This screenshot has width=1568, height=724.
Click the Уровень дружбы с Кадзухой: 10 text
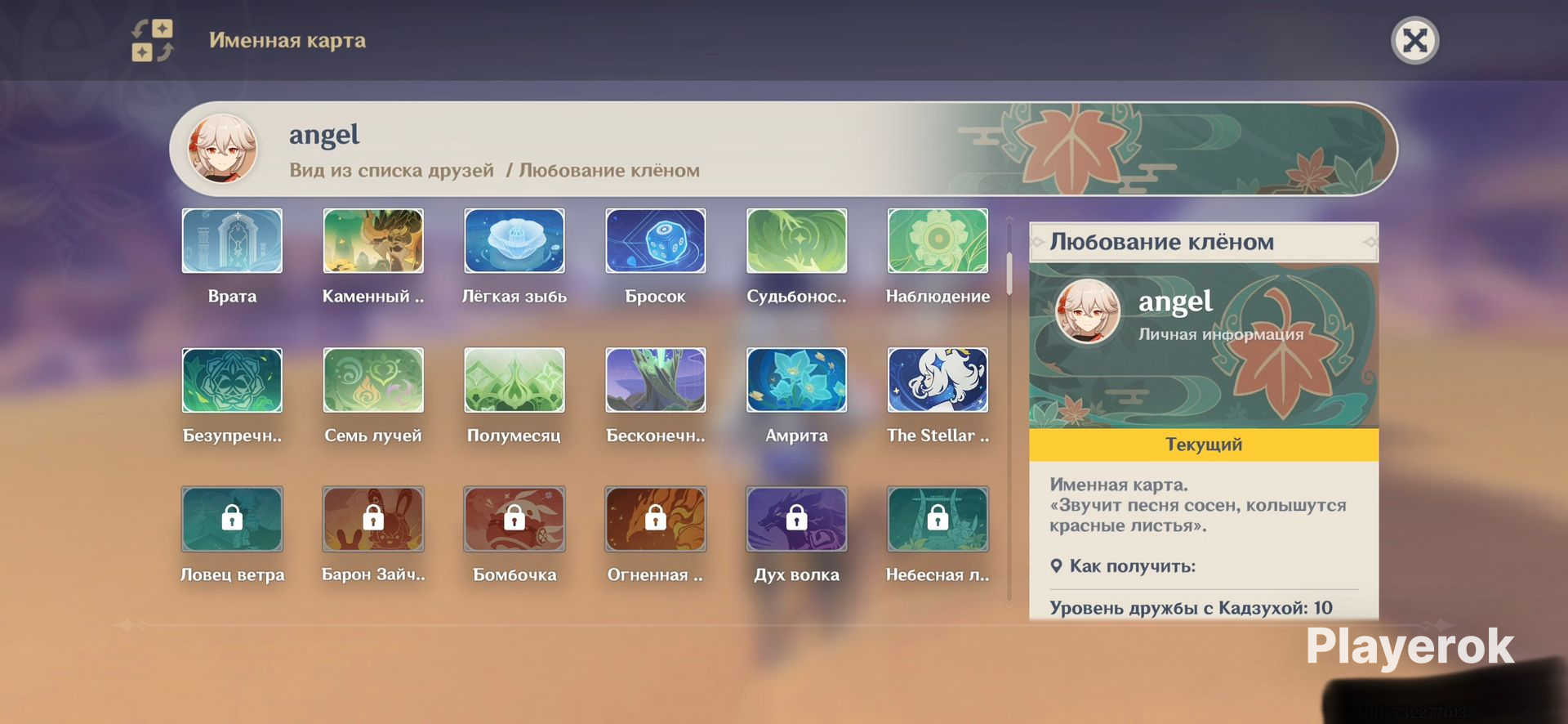pos(1191,608)
